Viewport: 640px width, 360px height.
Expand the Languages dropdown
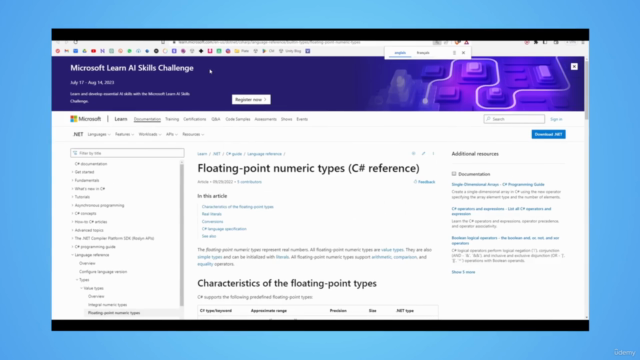click(x=99, y=134)
